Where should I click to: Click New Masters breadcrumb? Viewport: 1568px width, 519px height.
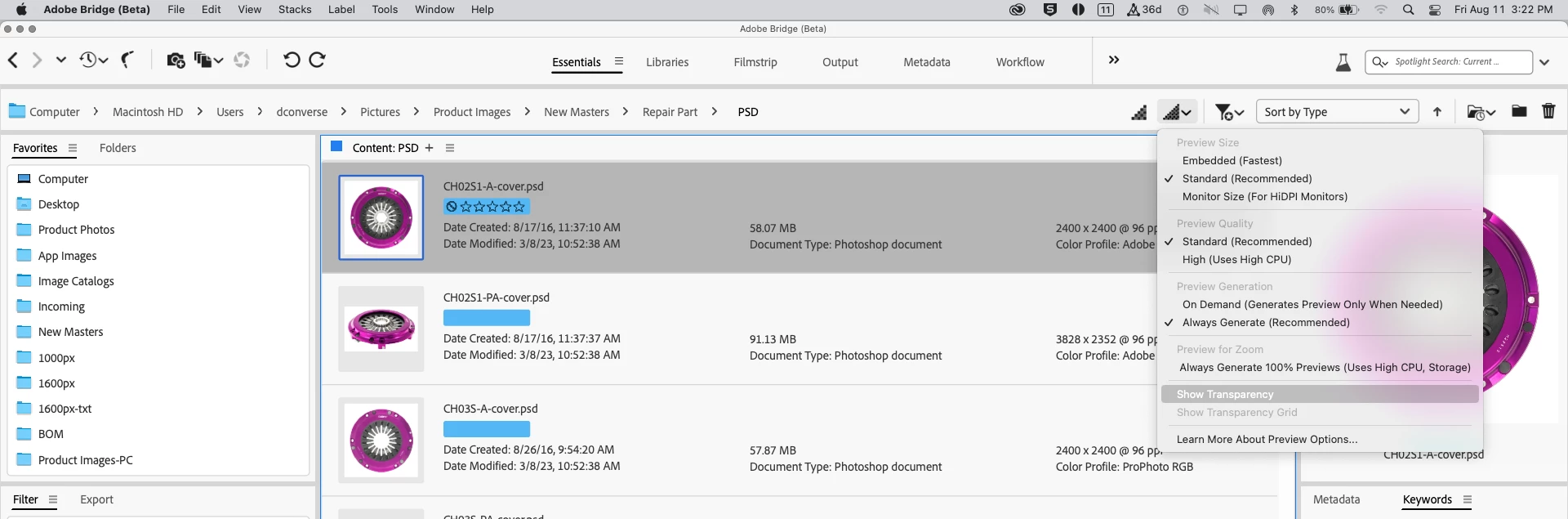coord(577,112)
